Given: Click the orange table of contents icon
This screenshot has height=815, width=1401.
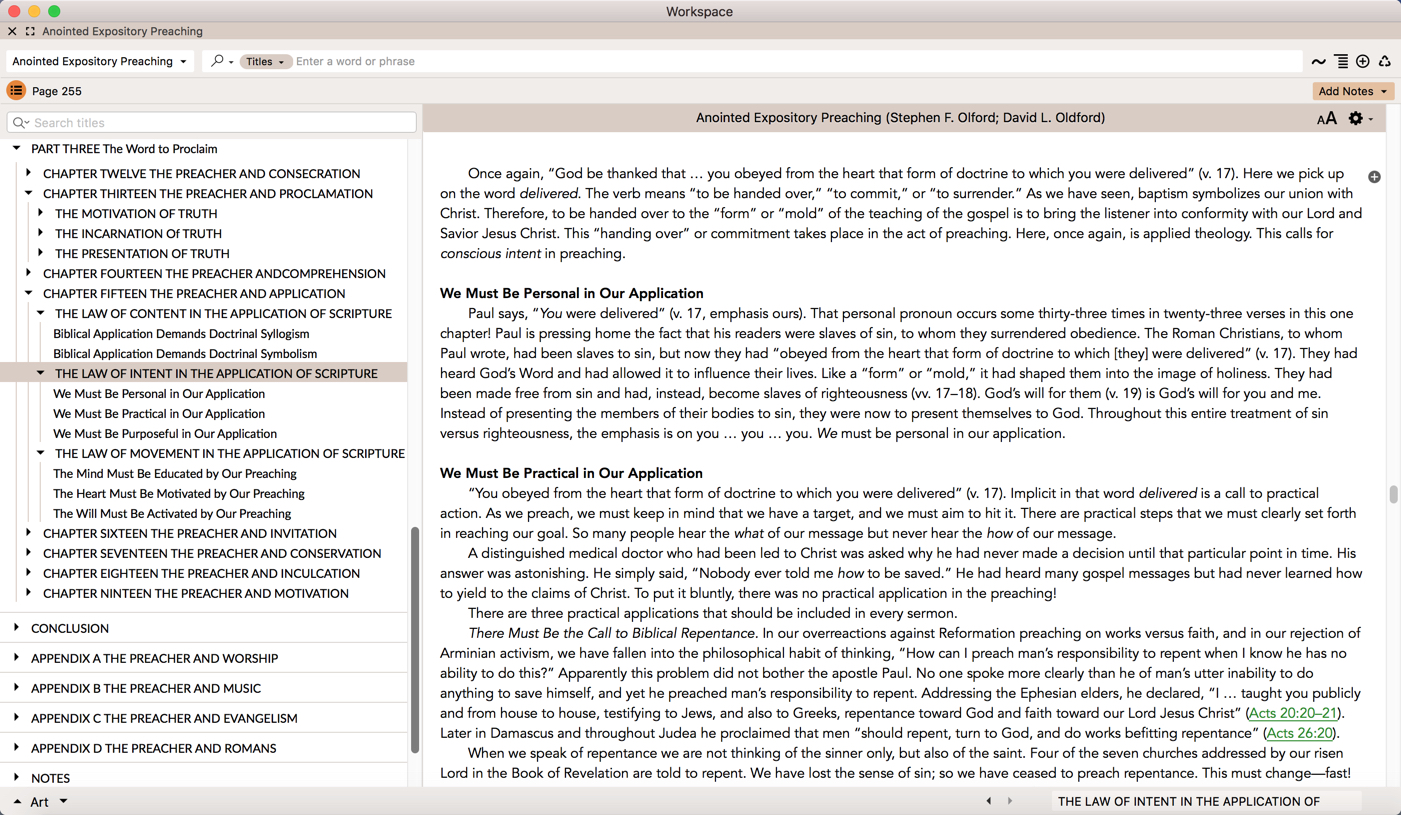Looking at the screenshot, I should point(16,91).
